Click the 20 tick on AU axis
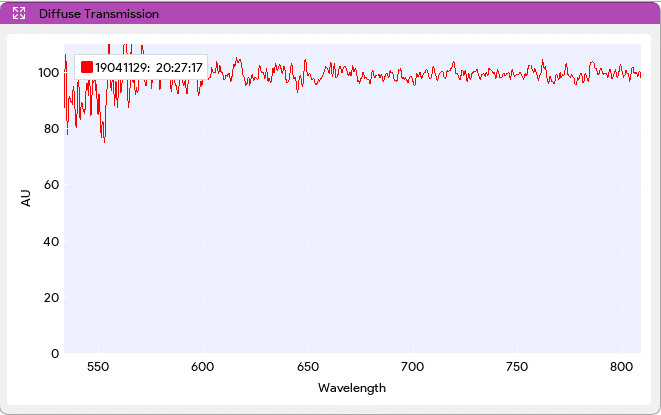The height and width of the screenshot is (415, 661). point(53,297)
